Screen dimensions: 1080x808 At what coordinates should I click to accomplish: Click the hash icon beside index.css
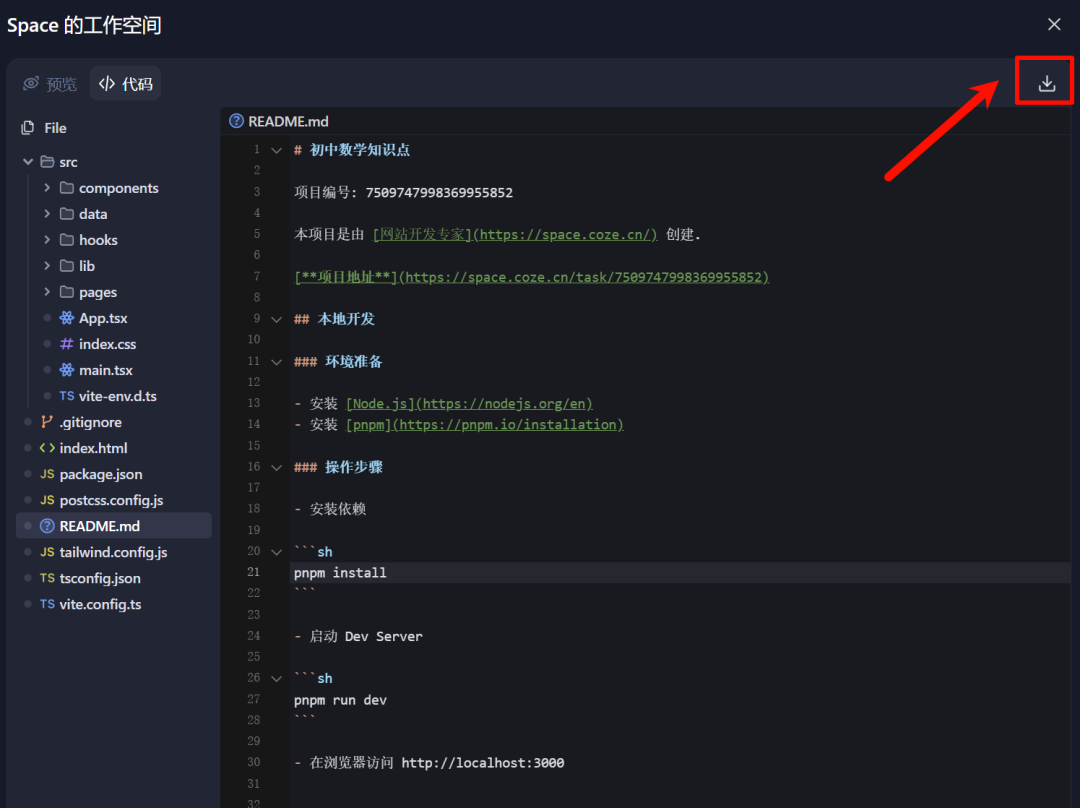click(67, 344)
